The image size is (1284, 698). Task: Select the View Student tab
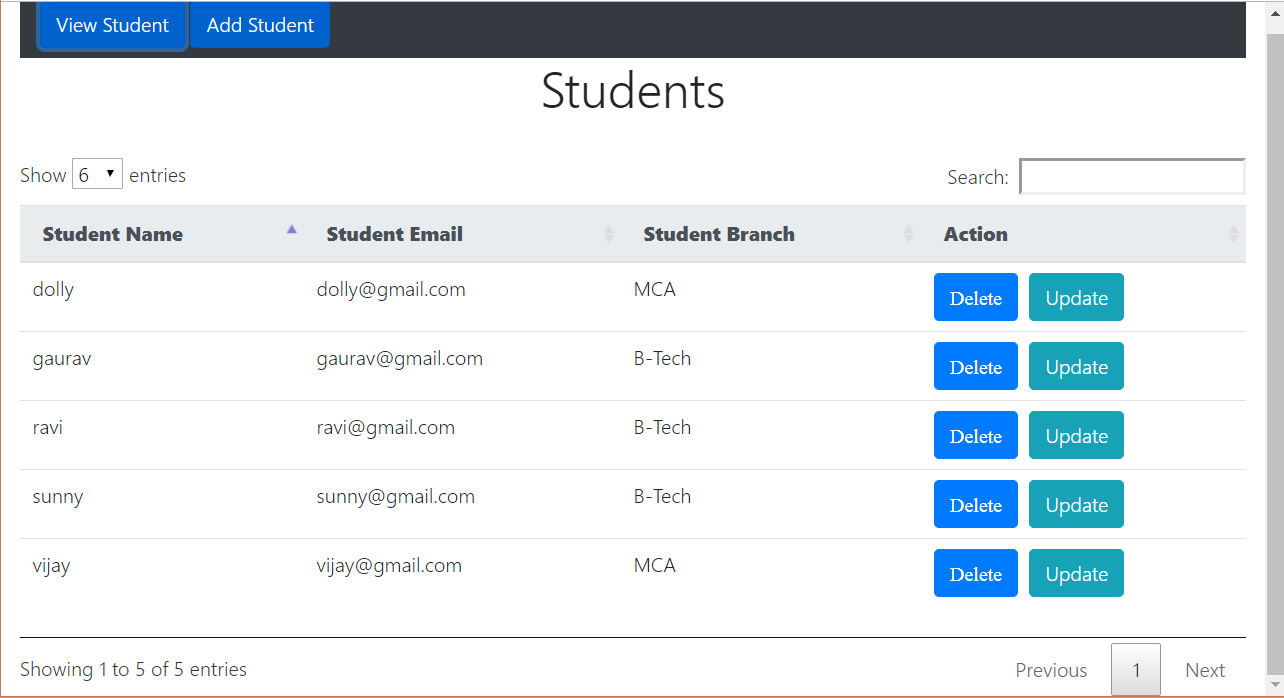pos(112,26)
